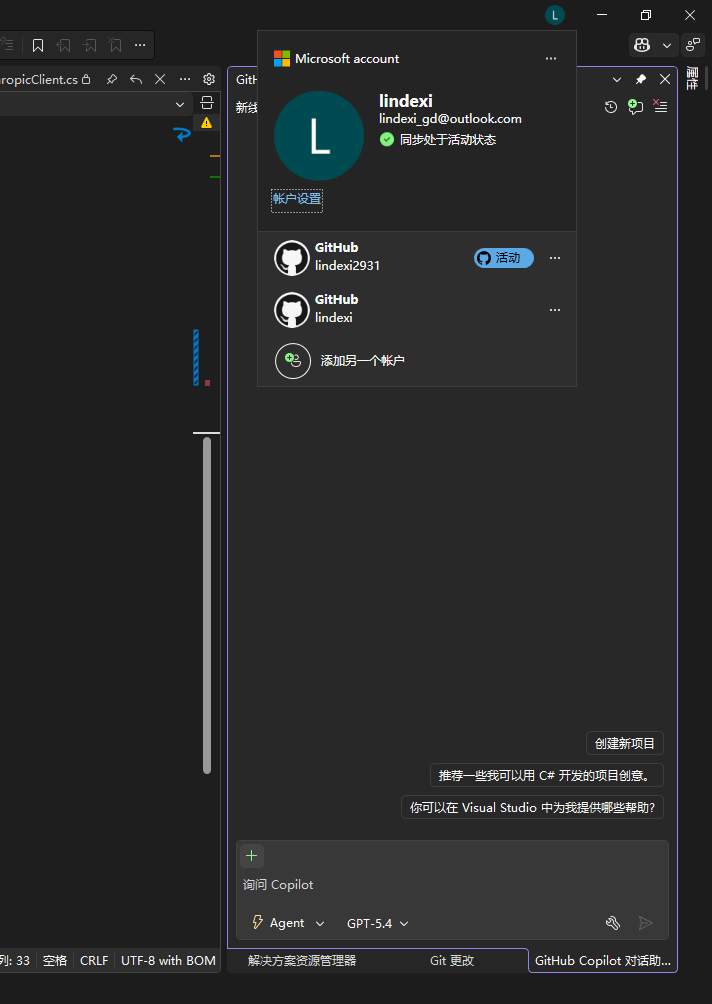
Task: Click the Visual Studio help suggestion
Action: (532, 807)
